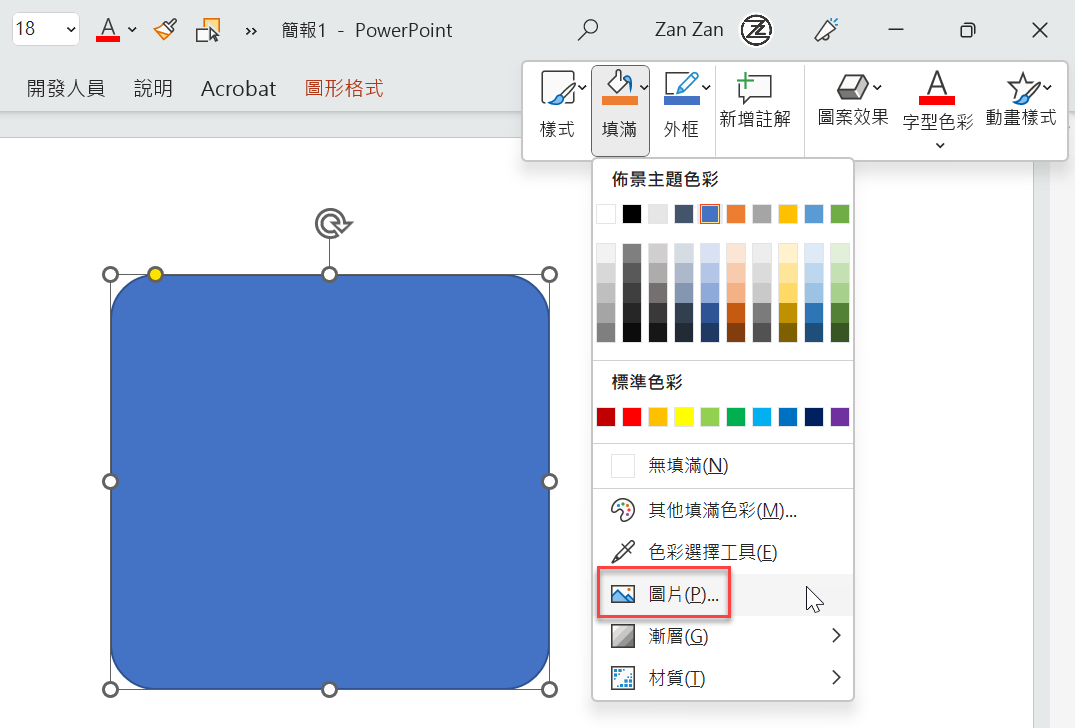Click the 字型色彩 red A icon
This screenshot has height=728, width=1075.
click(x=937, y=88)
